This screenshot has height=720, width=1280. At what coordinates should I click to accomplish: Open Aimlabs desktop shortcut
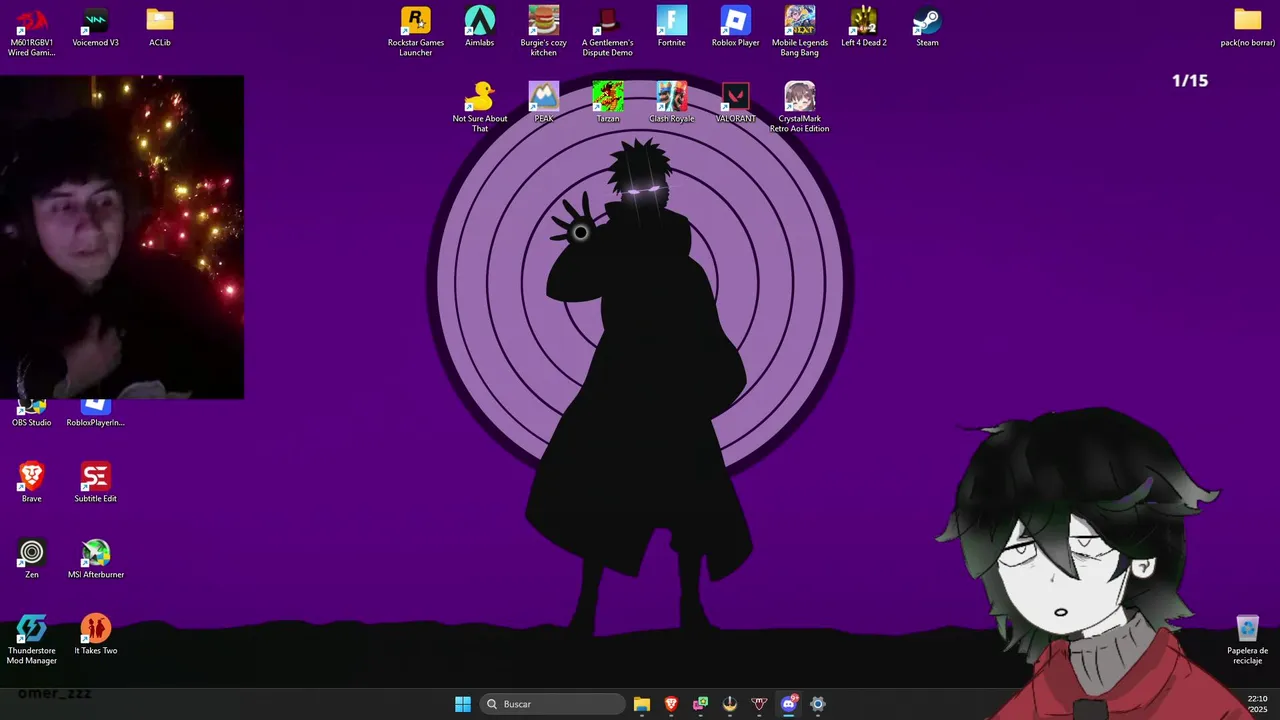tap(480, 27)
